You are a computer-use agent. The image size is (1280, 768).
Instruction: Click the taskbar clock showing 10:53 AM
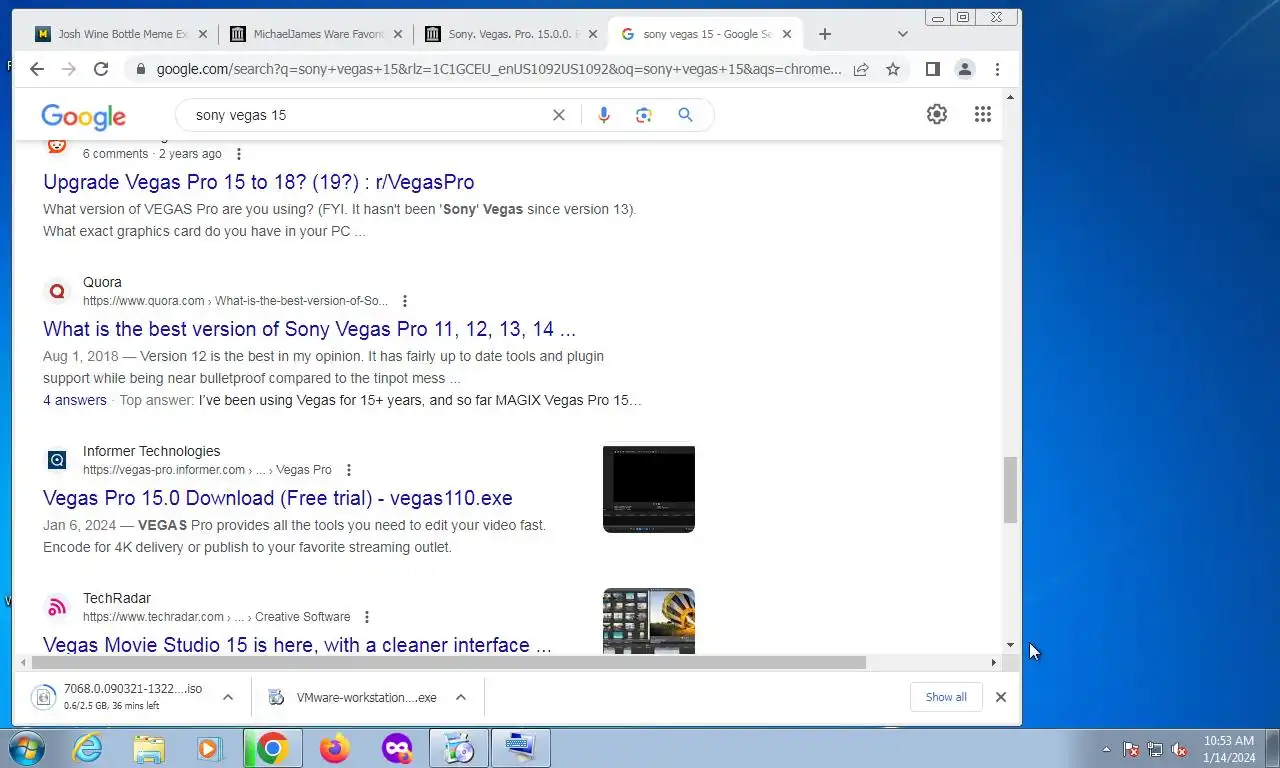(x=1229, y=749)
